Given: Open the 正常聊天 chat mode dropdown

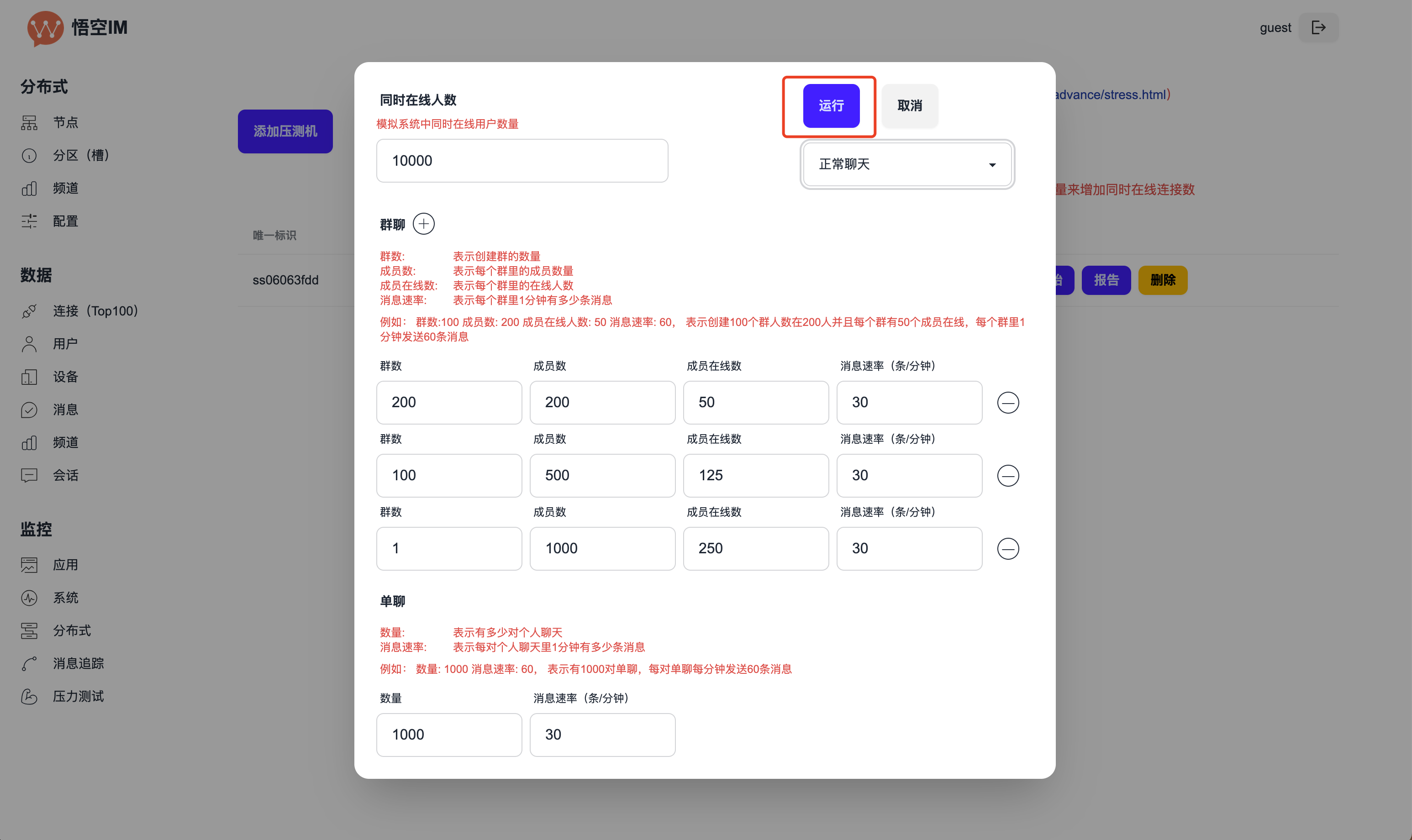Looking at the screenshot, I should coord(905,164).
